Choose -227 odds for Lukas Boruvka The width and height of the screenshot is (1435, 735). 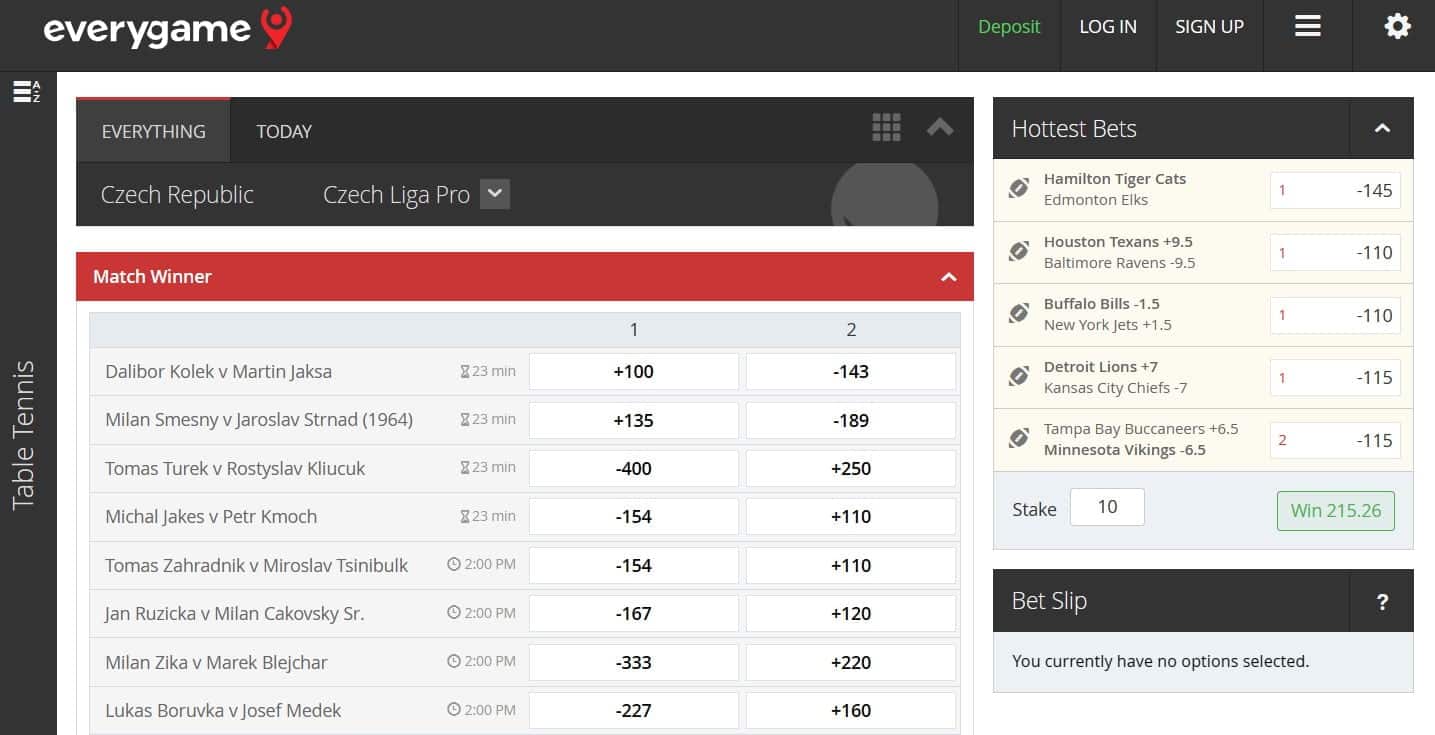pyautogui.click(x=633, y=710)
